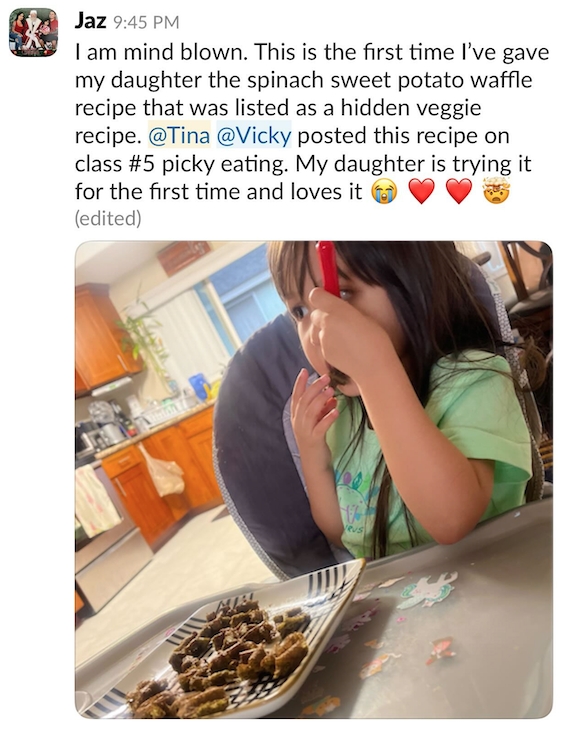Screen dimensions: 566x729
Task: Click the sender name Jaz
Action: click(91, 21)
